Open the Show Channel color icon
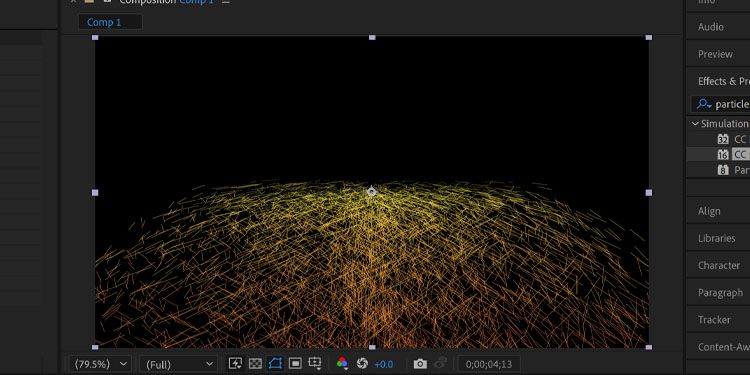Screen dimensions: 750x375 tap(342, 364)
